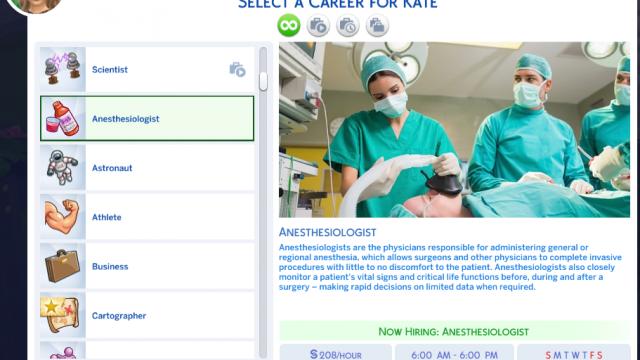Viewport: 640px width, 360px height.
Task: Click the anesthesiologist description paragraph
Action: 450,267
